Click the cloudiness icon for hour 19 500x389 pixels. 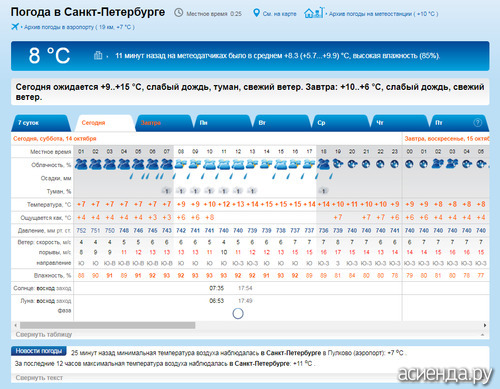pyautogui.click(x=338, y=164)
